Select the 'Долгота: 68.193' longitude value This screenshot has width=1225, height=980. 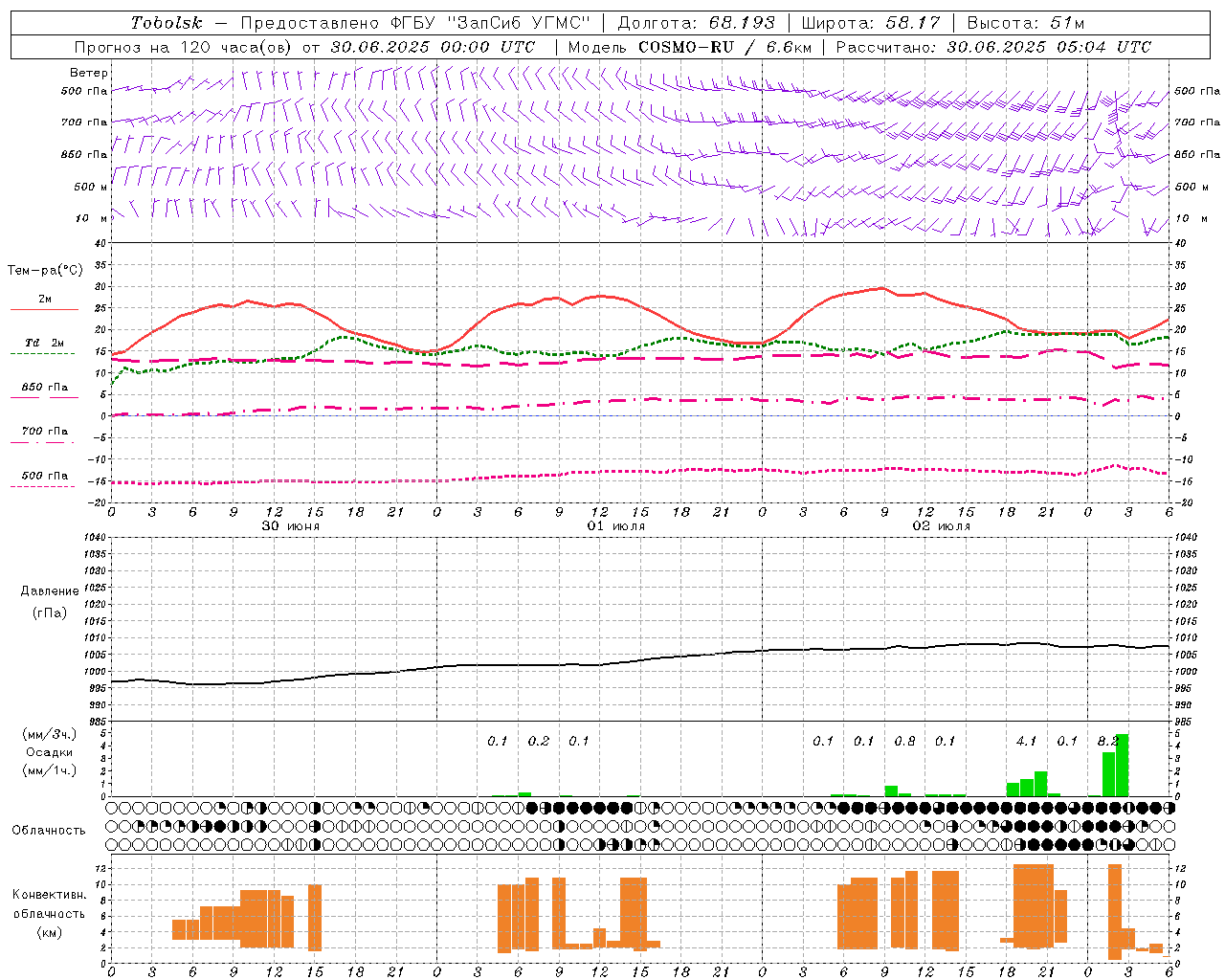696,23
